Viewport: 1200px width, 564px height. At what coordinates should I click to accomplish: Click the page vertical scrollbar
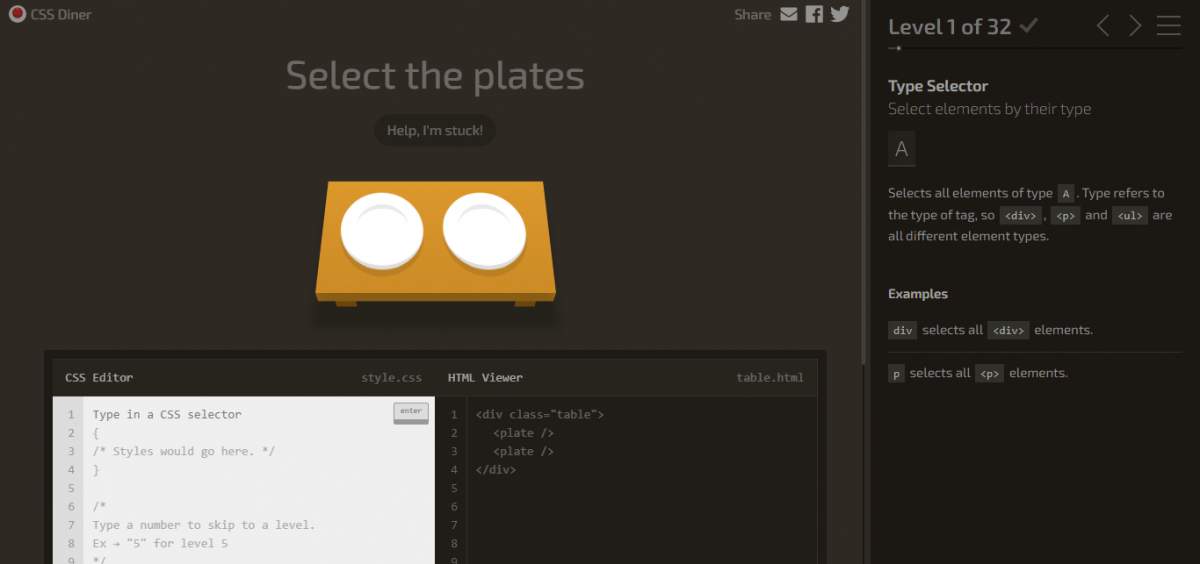coord(864,180)
